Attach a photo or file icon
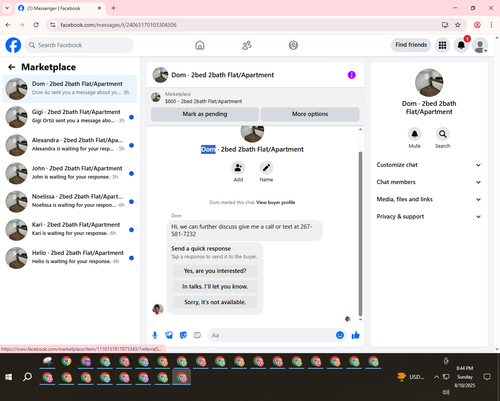The image size is (500, 401). click(x=169, y=335)
